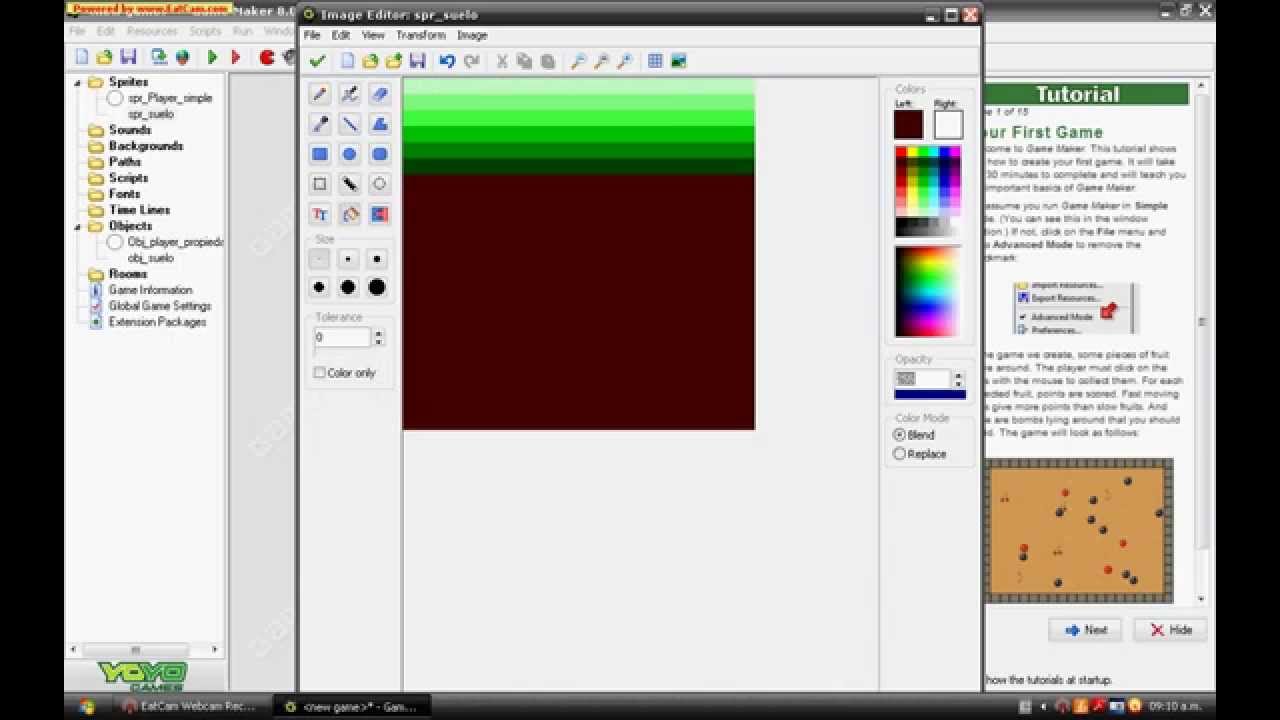Viewport: 1280px width, 720px height.
Task: Click the Cut scissors icon
Action: click(502, 61)
